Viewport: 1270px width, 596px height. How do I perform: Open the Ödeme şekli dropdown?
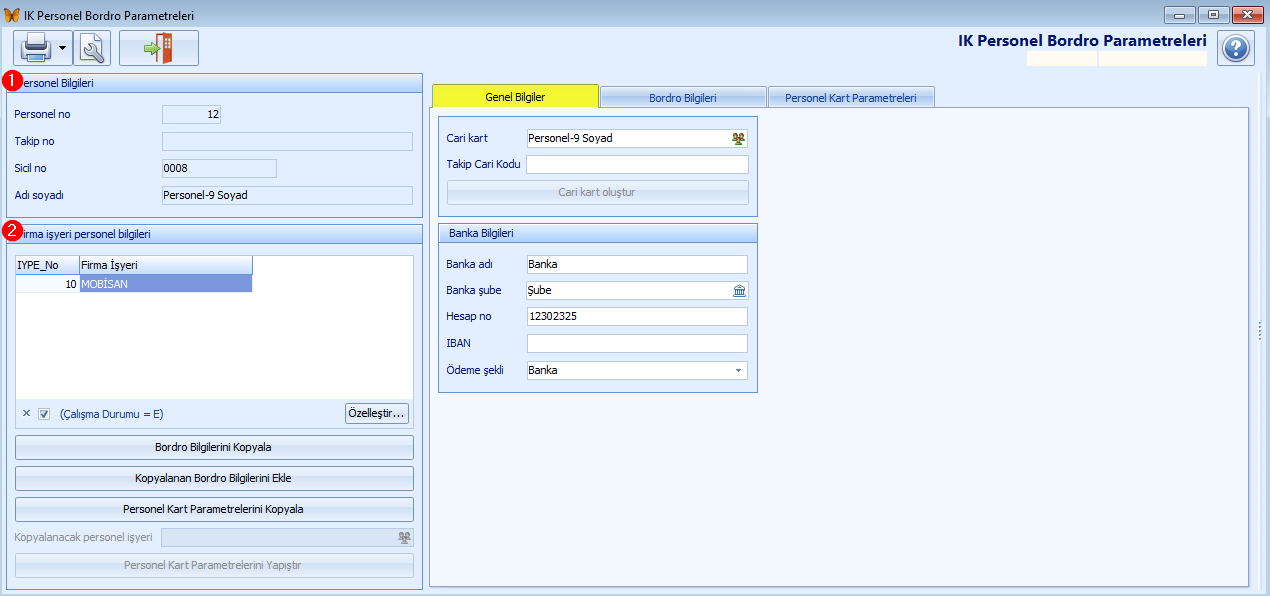click(x=739, y=371)
